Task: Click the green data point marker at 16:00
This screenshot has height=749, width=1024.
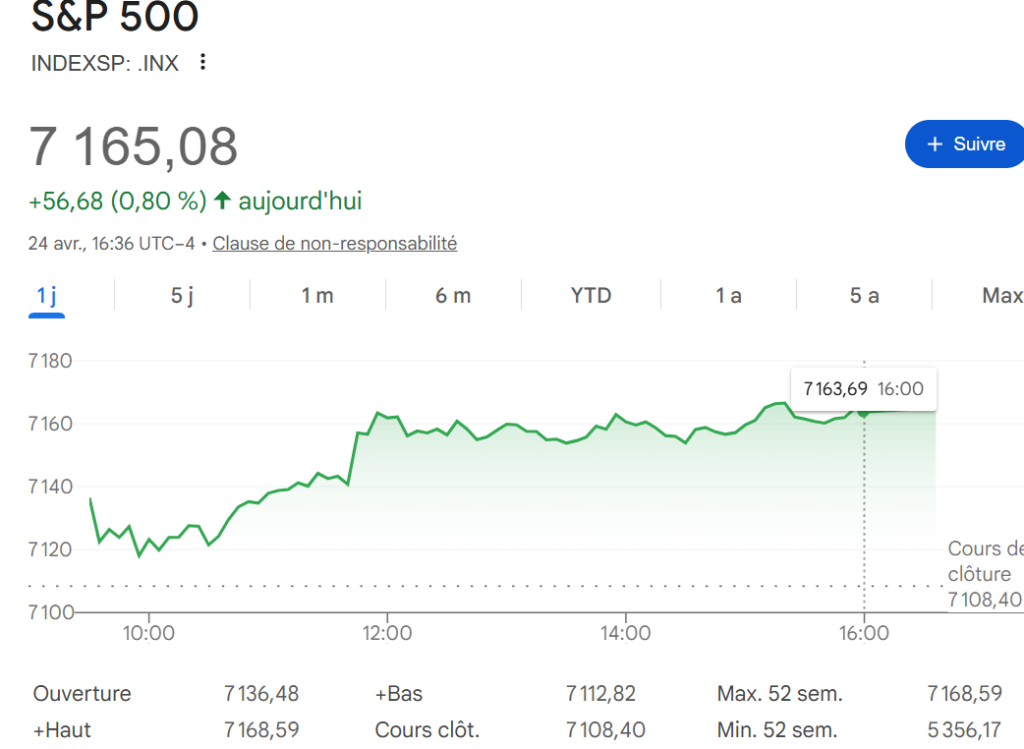Action: [864, 411]
